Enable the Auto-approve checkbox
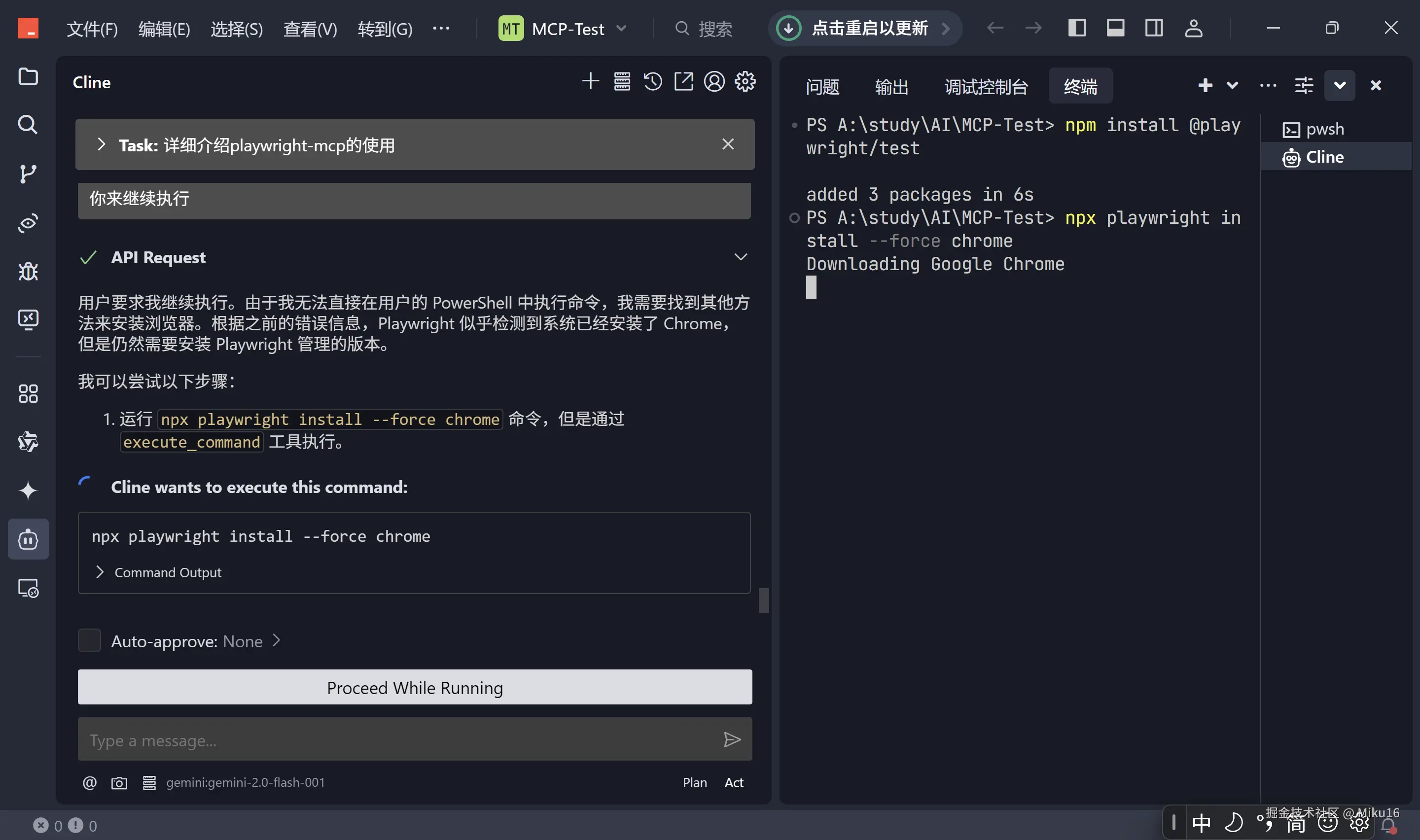This screenshot has height=840, width=1420. pyautogui.click(x=89, y=640)
